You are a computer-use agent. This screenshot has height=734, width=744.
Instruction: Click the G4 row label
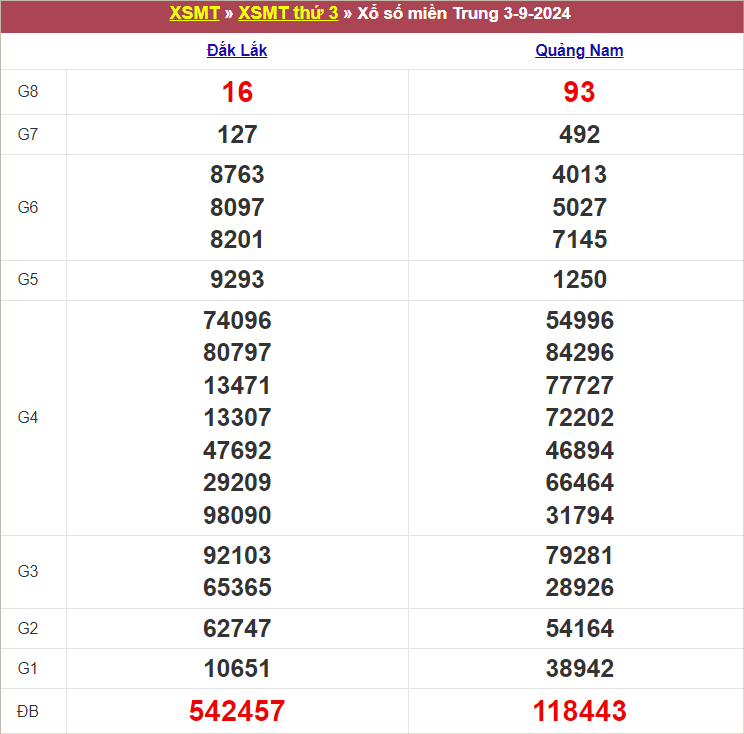pyautogui.click(x=28, y=418)
